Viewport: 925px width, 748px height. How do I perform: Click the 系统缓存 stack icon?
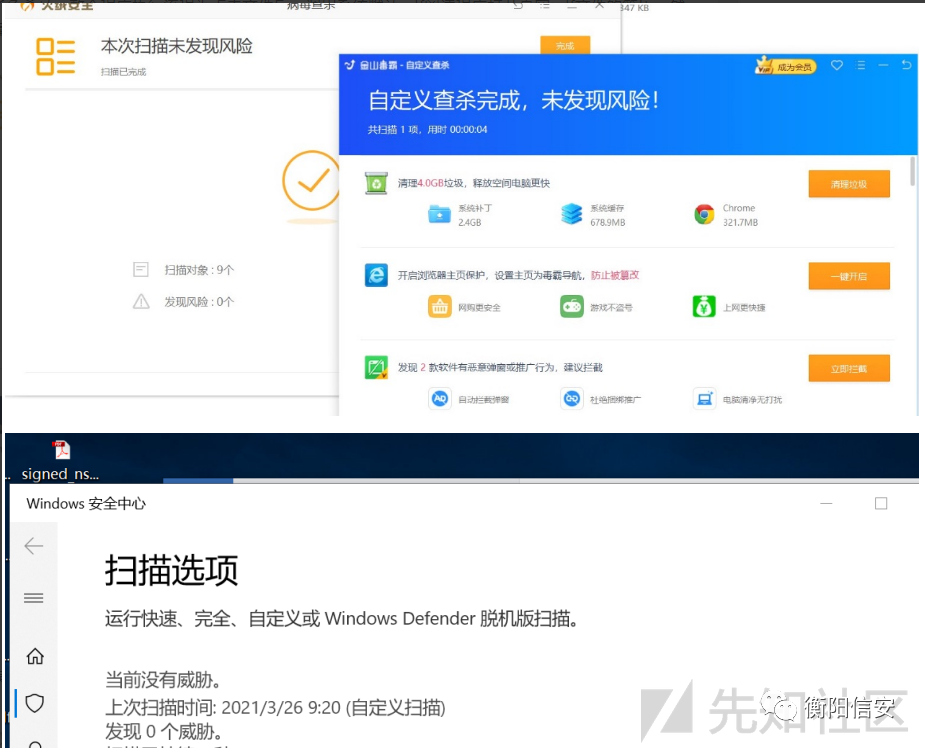[572, 214]
